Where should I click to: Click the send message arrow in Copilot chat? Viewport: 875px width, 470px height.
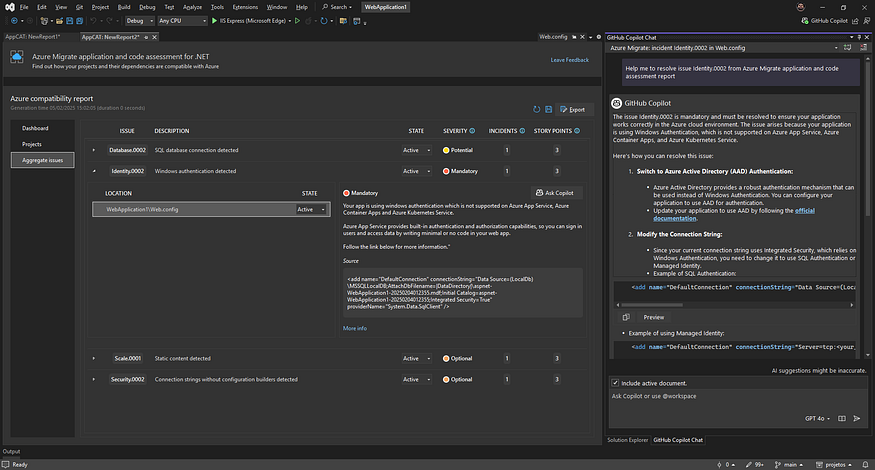(x=857, y=419)
